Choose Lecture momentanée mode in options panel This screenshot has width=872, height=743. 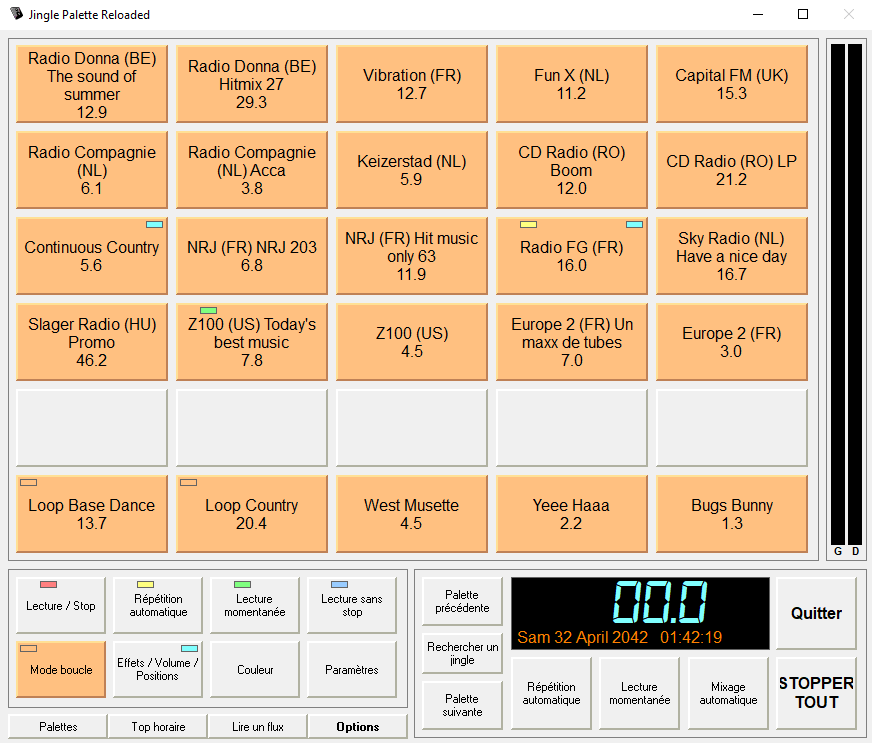coord(255,605)
